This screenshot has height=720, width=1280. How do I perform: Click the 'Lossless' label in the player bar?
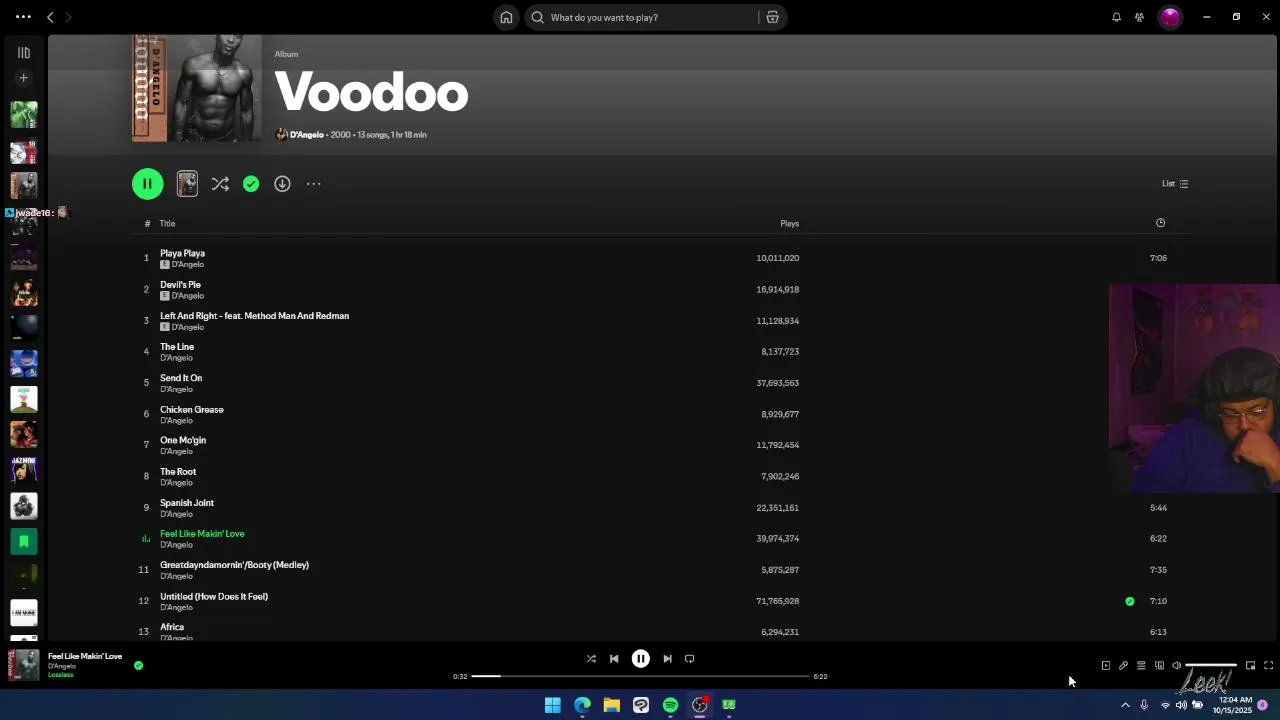61,675
